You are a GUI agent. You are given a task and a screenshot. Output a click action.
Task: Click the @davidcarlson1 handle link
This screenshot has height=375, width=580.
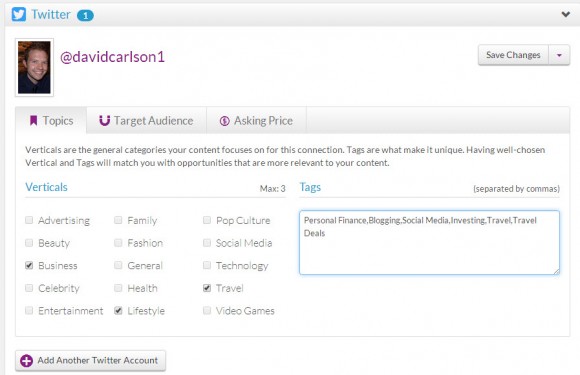click(x=112, y=57)
